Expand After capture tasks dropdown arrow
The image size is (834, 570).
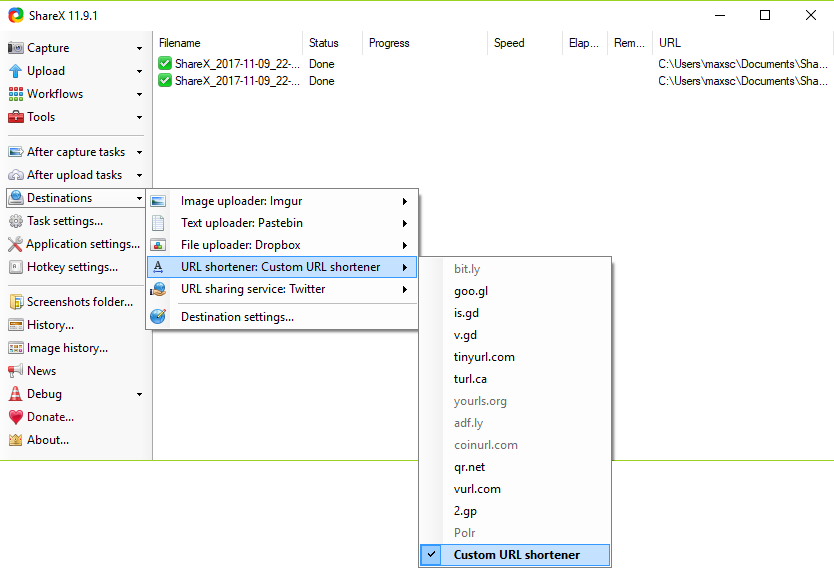click(x=139, y=152)
